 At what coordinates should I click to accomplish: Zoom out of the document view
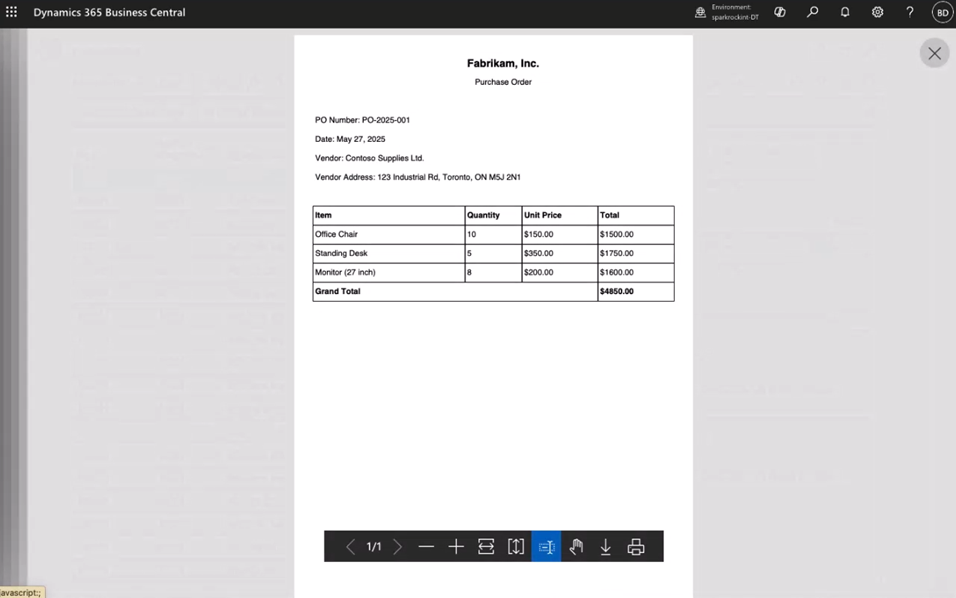coord(427,546)
